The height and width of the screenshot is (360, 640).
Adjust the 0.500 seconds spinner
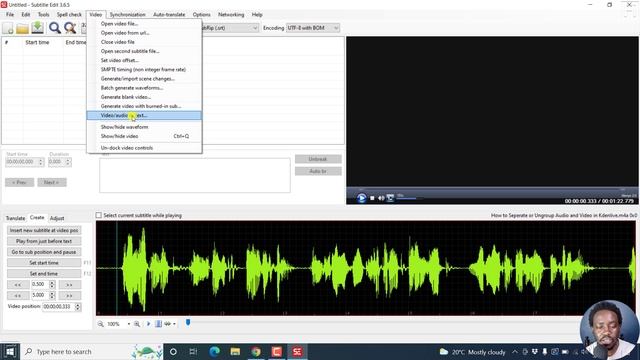52,284
